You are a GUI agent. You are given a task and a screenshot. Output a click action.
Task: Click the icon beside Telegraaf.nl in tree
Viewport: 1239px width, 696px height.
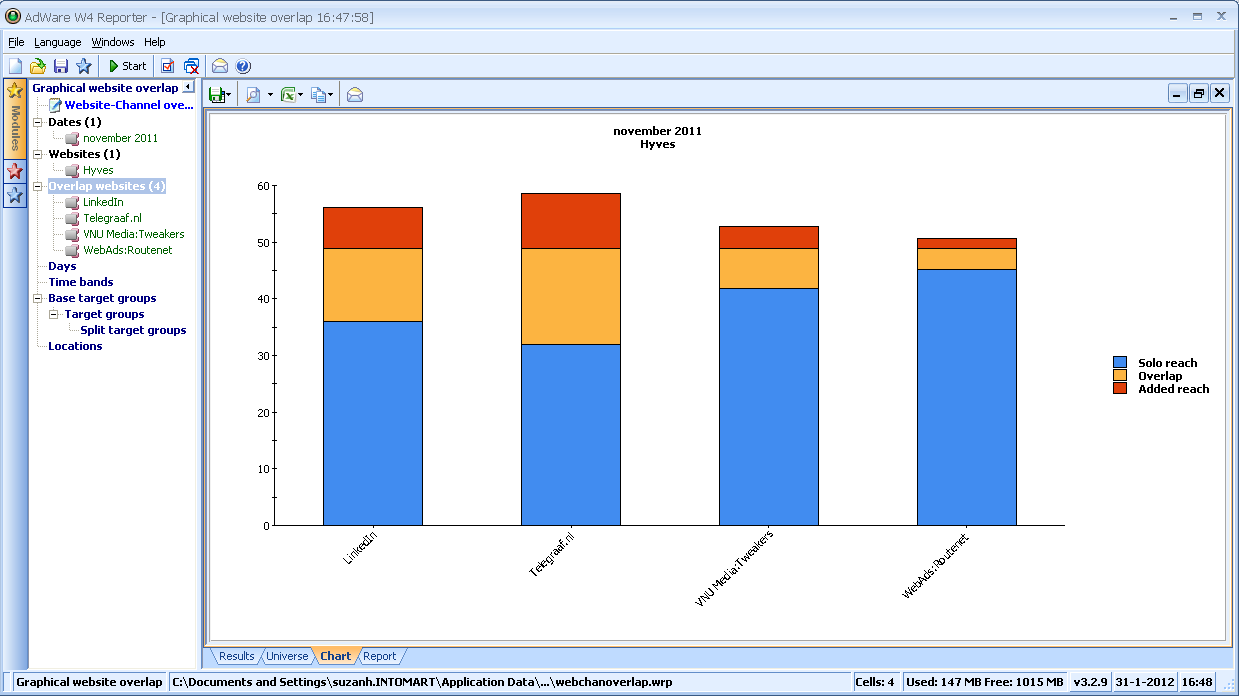(72, 218)
